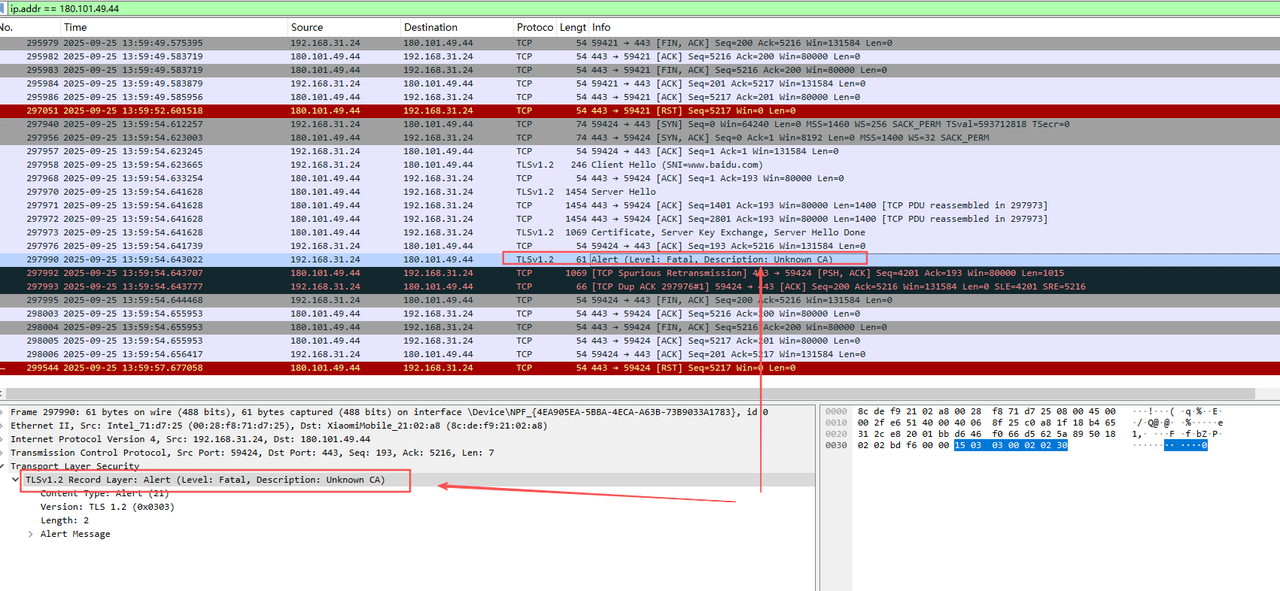Image resolution: width=1280 pixels, height=591 pixels.
Task: Sort by the Source column header
Action: pyautogui.click(x=307, y=27)
